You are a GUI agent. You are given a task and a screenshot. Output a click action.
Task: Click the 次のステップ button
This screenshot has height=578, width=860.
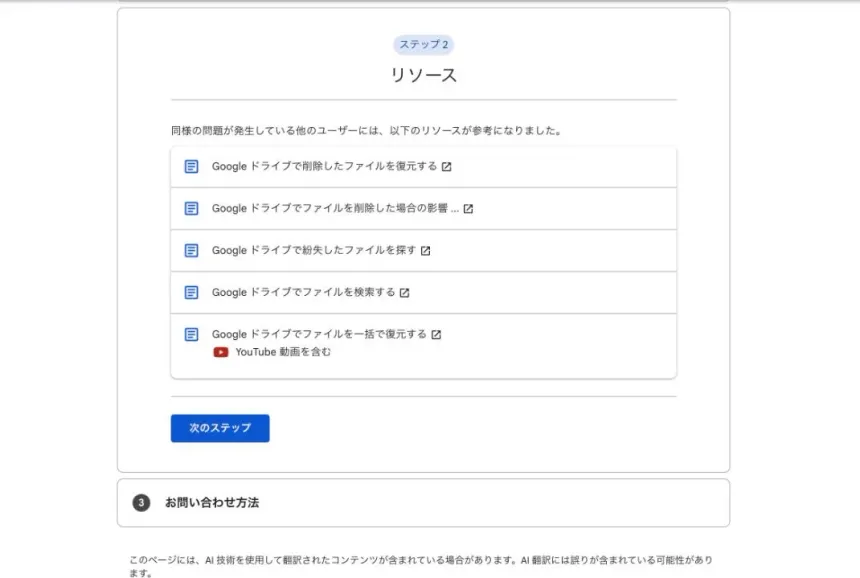tap(220, 428)
